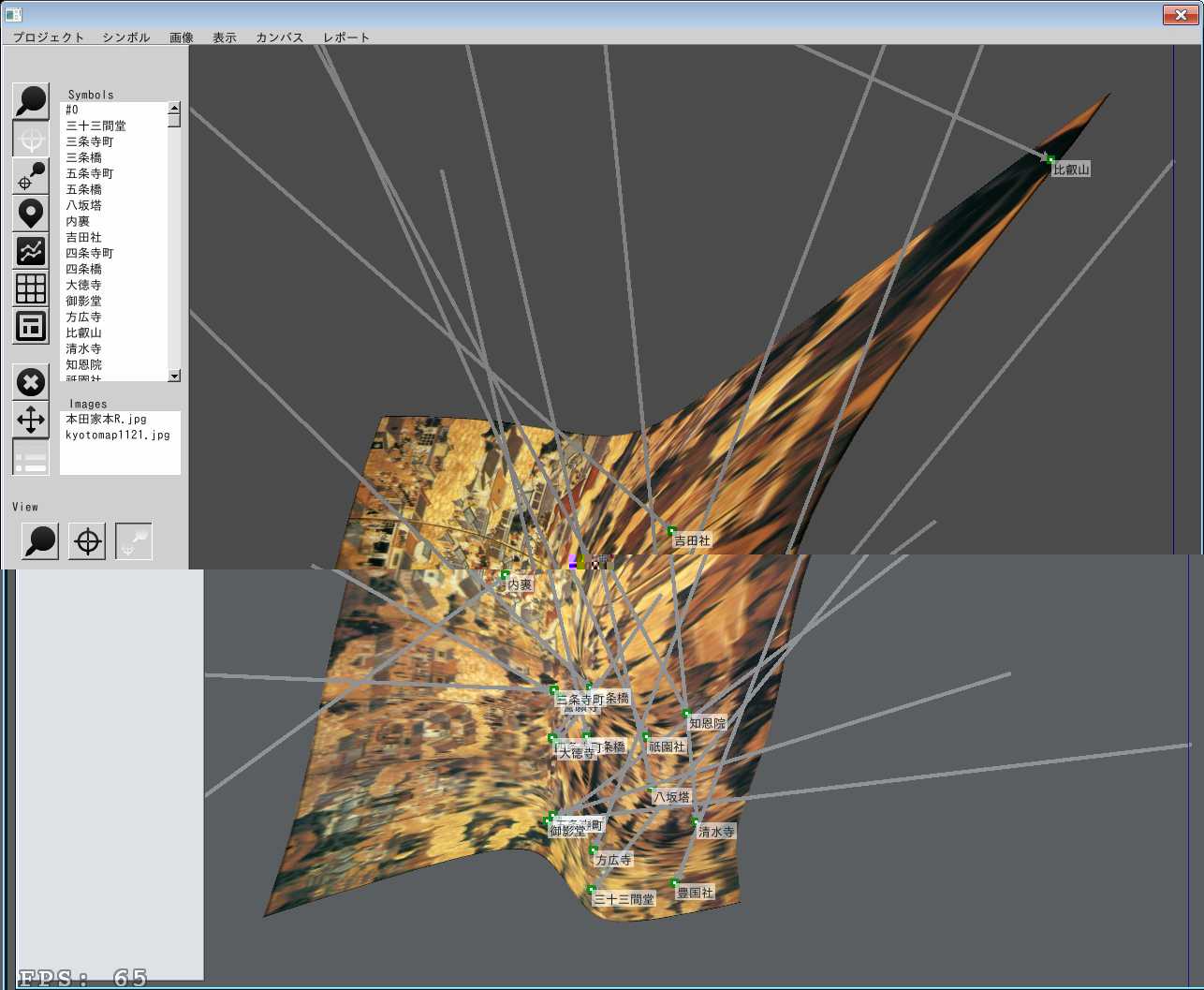1204x990 pixels.
Task: Select 三条寺町 in the Symbols list
Action: click(x=113, y=141)
